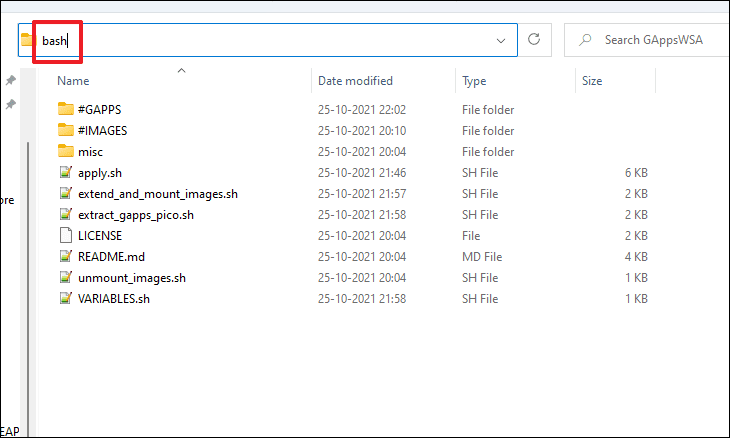This screenshot has height=438, width=730.
Task: Select the apply.sh file icon
Action: tap(66, 172)
